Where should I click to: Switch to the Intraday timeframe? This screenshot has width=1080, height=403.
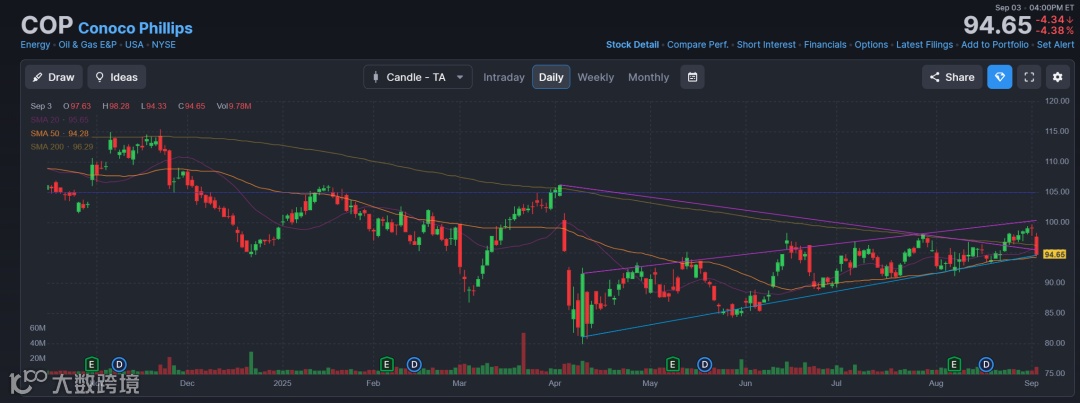click(503, 77)
